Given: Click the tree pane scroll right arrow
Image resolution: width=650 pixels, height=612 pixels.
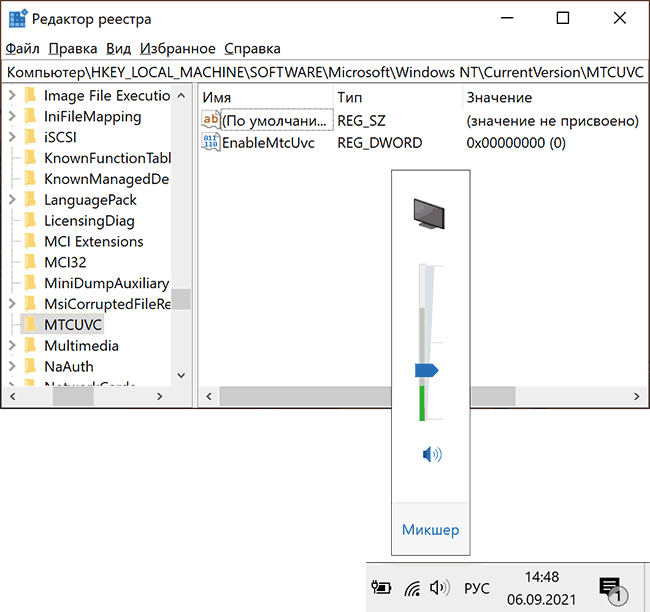Looking at the screenshot, I should 159,396.
